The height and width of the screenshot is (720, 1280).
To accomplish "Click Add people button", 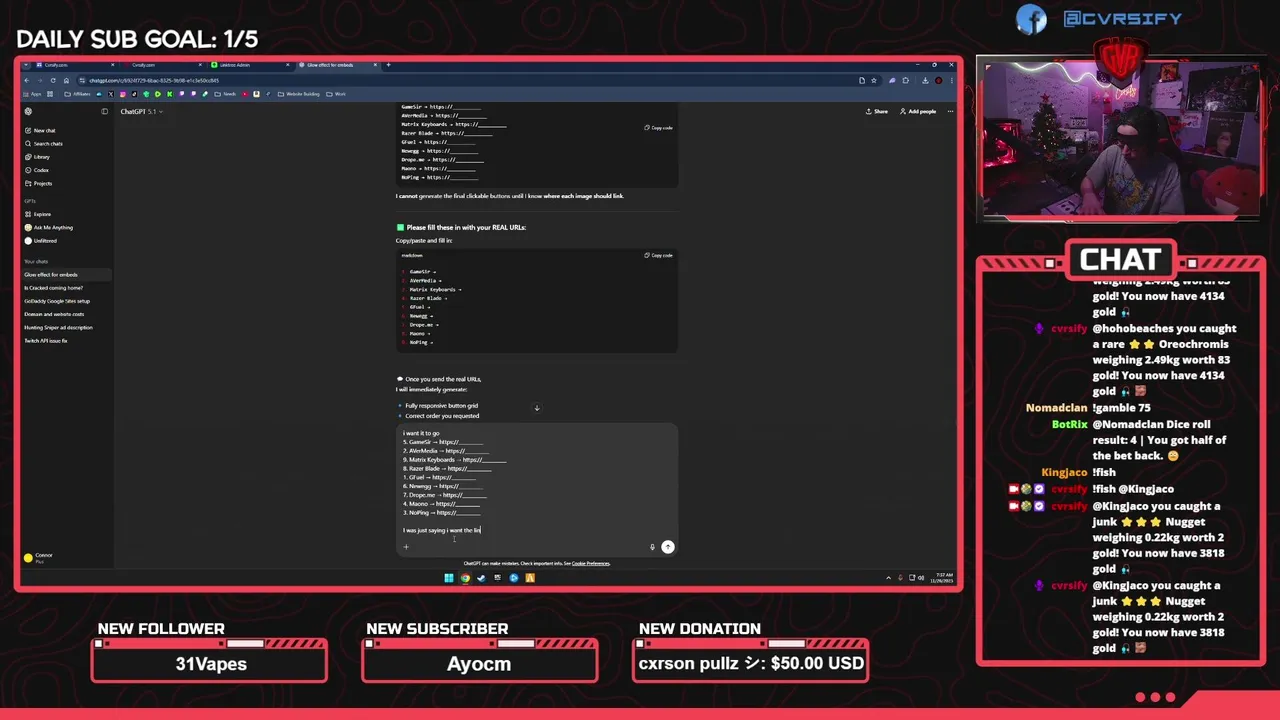I will [x=918, y=111].
